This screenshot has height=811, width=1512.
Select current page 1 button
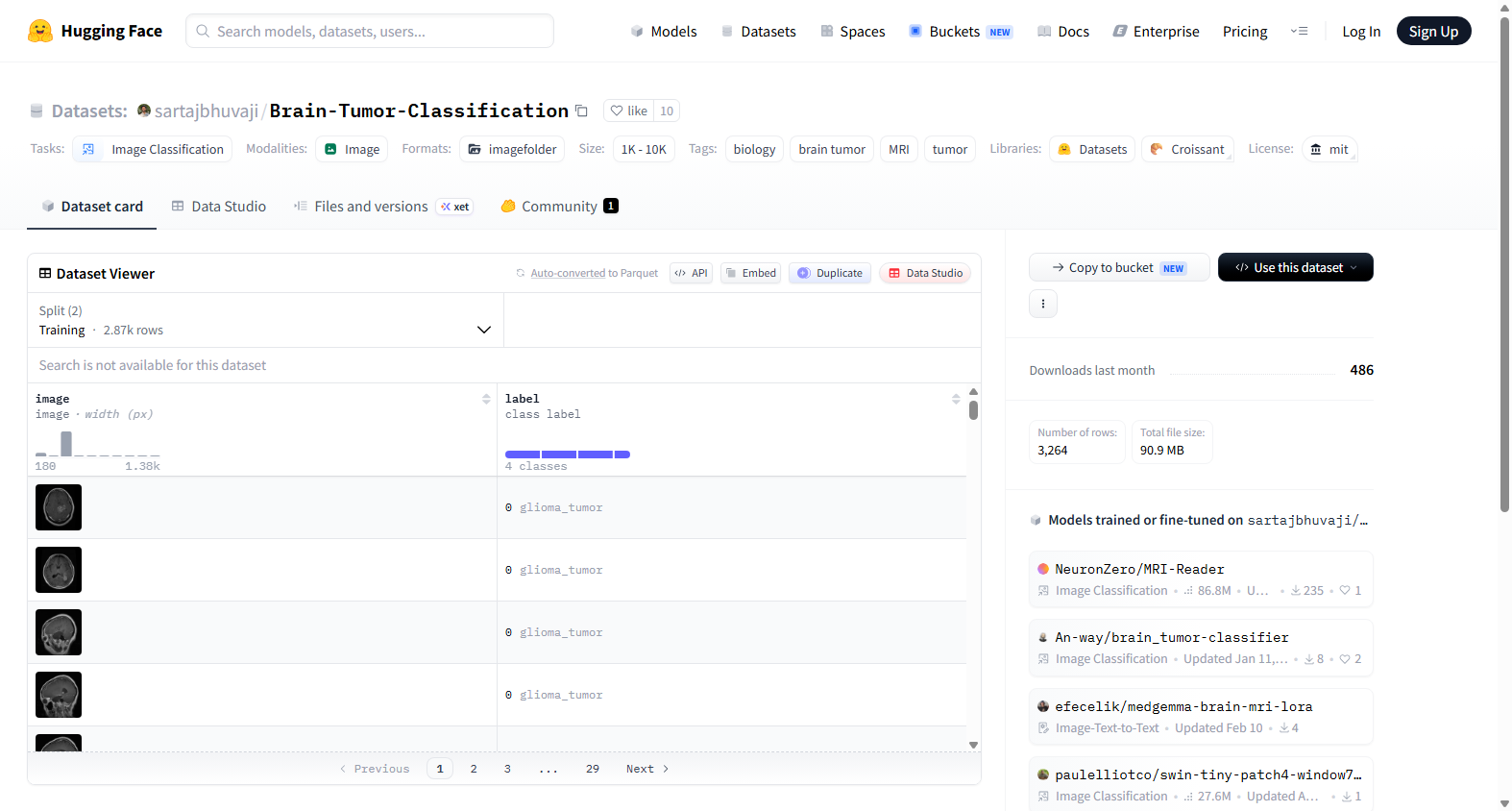[x=440, y=769]
